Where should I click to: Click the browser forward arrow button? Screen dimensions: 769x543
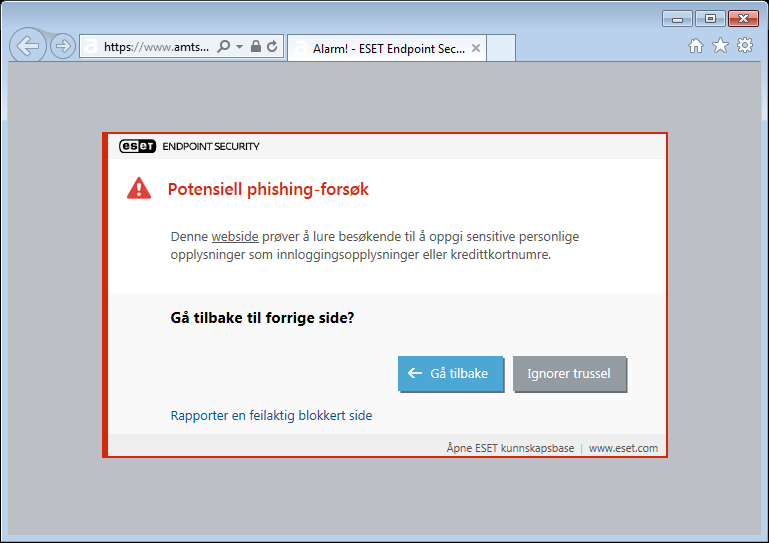coord(63,46)
